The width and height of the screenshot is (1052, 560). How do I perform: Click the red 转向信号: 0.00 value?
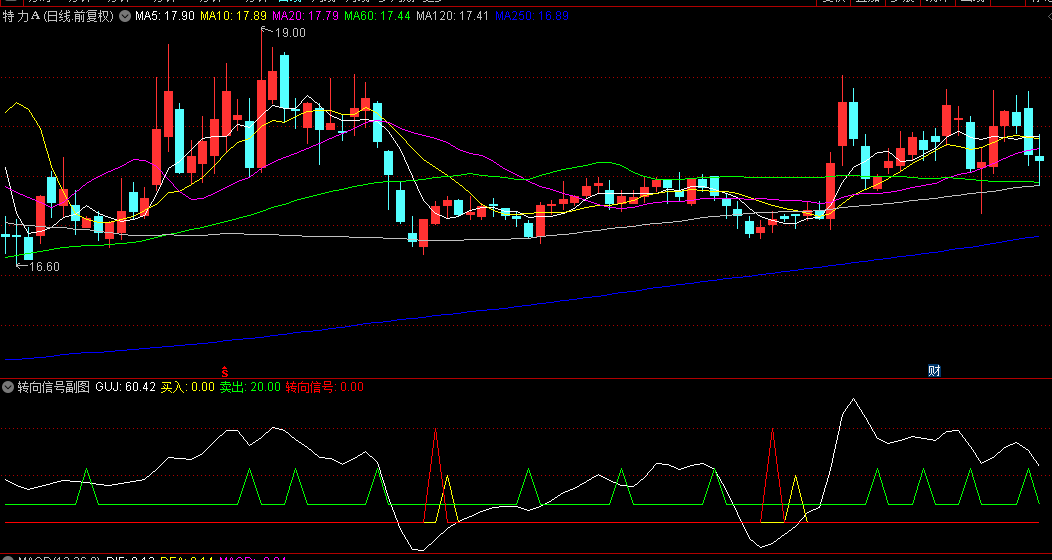[x=325, y=387]
